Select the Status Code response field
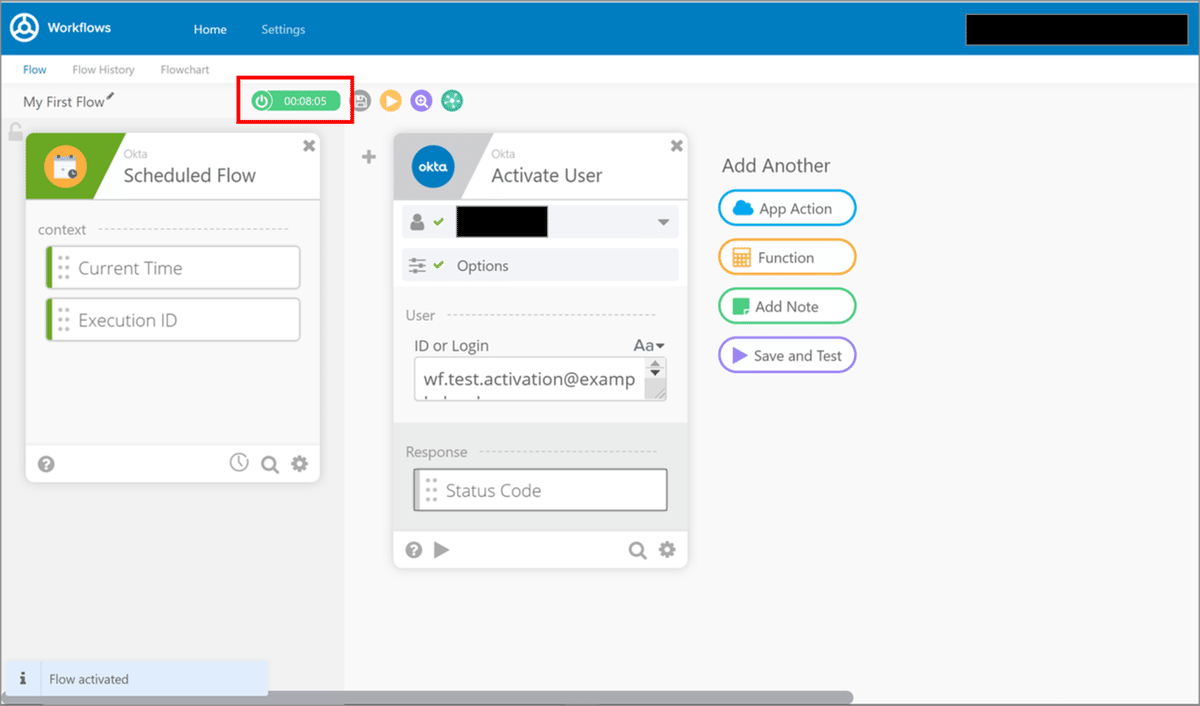 click(x=540, y=490)
